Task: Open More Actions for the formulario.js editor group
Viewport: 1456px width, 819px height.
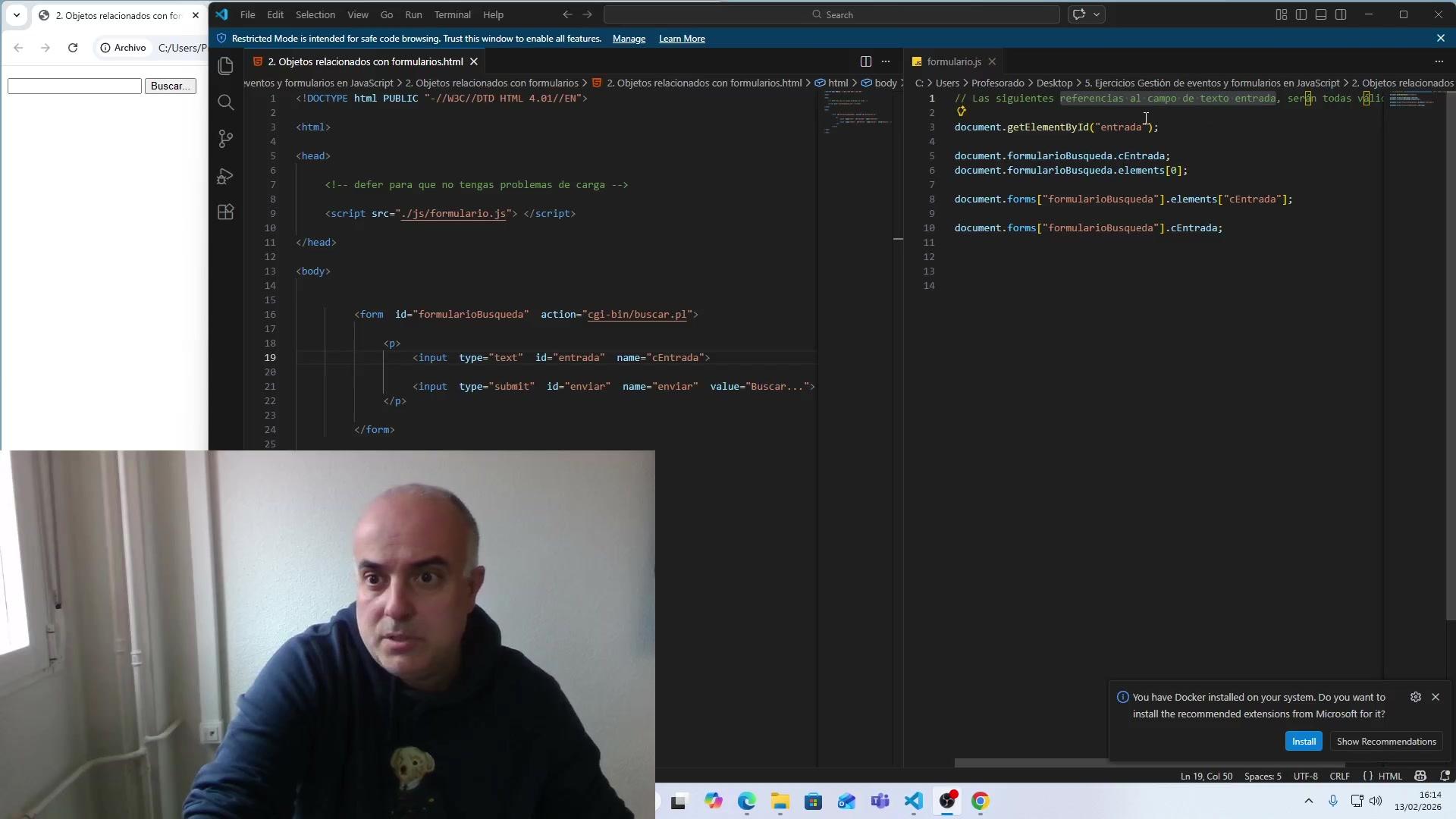Action: [x=1439, y=61]
